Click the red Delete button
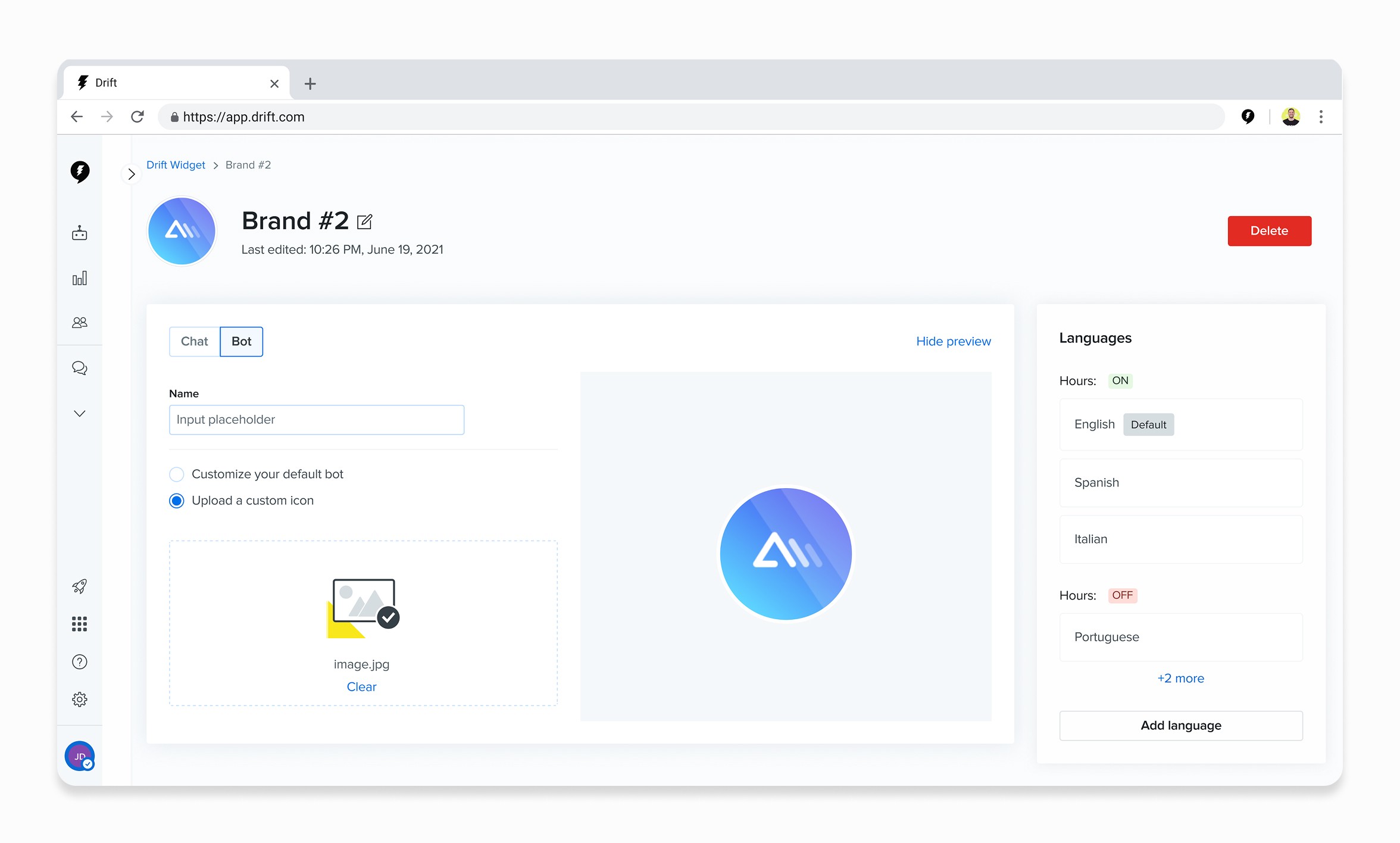 point(1269,231)
